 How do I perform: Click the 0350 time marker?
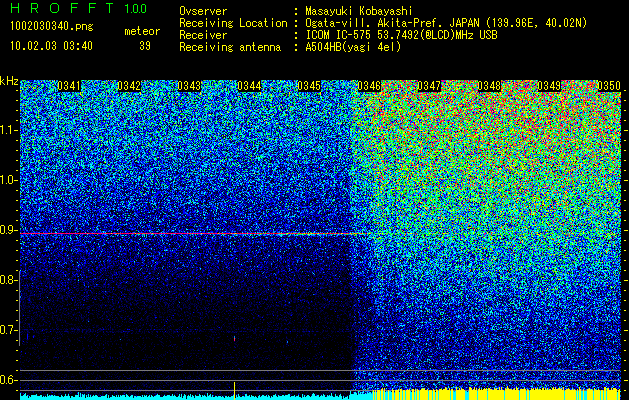point(609,86)
